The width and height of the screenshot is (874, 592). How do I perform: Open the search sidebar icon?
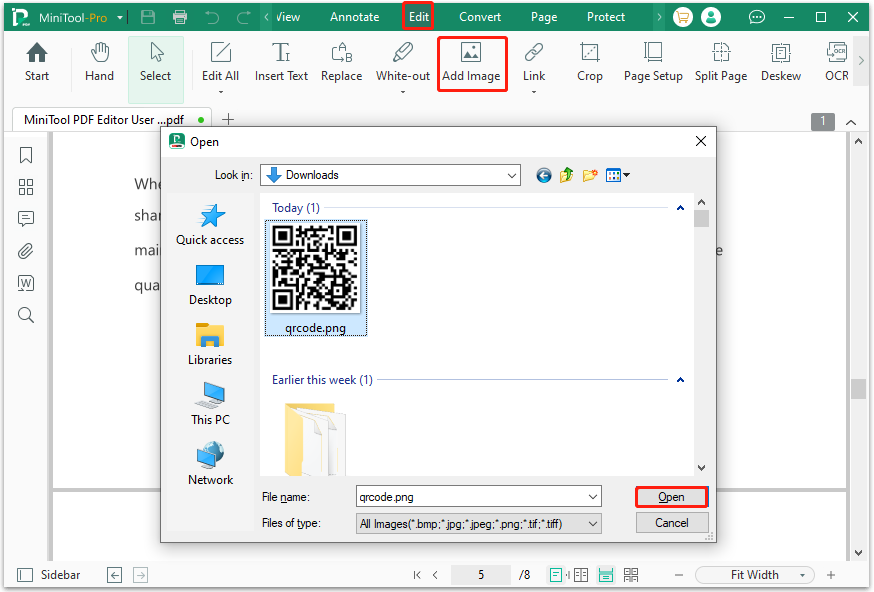click(x=26, y=315)
